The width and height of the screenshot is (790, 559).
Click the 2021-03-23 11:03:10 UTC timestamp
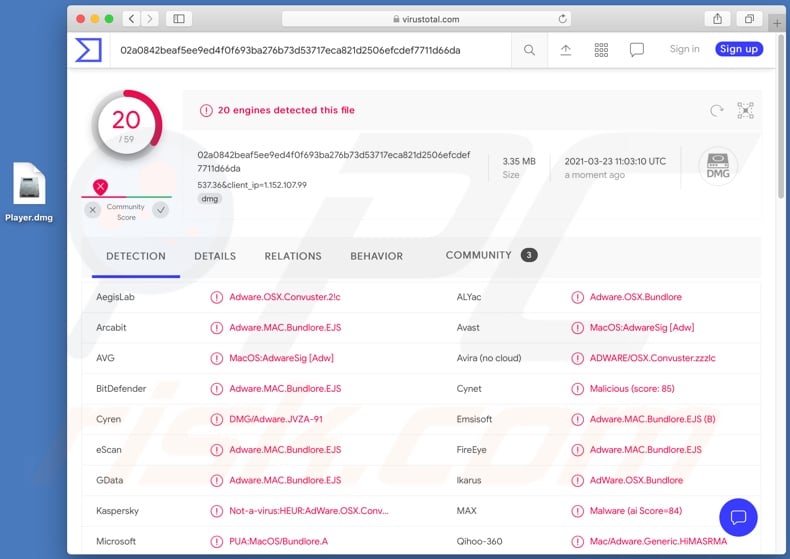pos(615,161)
